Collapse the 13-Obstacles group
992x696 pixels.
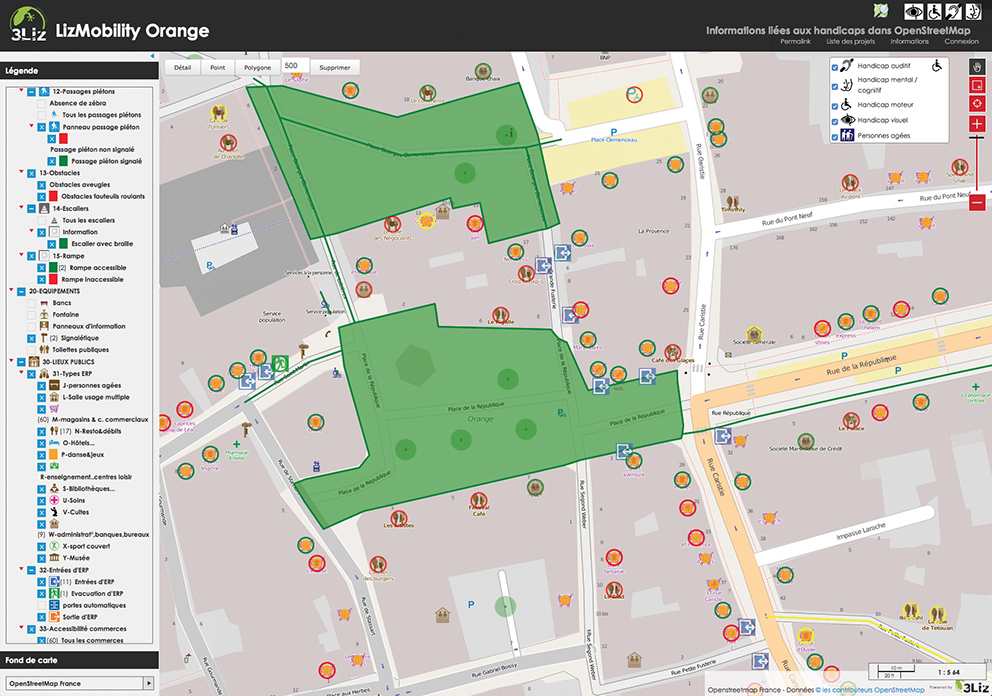point(21,171)
